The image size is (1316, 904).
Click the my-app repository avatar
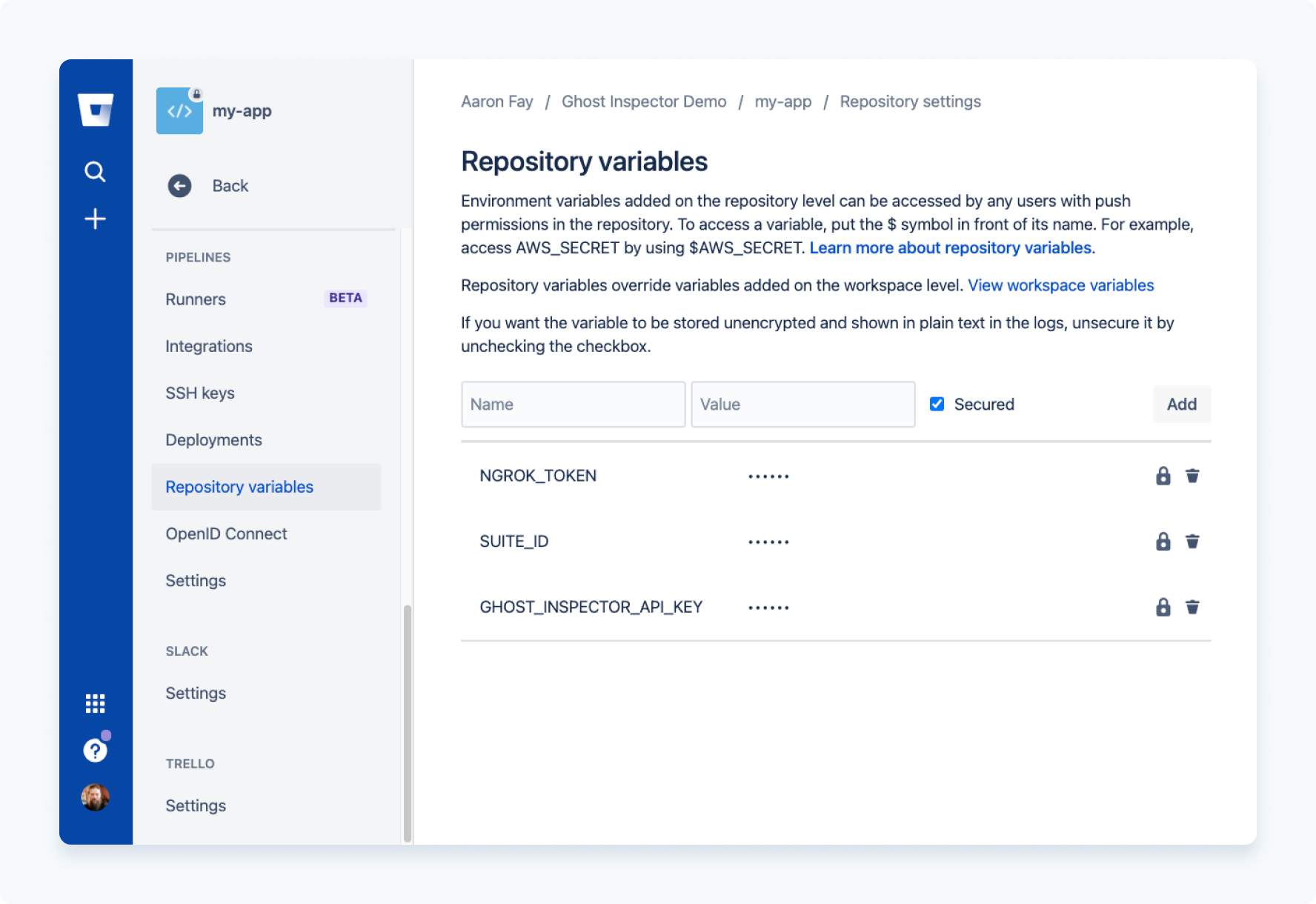coord(179,110)
